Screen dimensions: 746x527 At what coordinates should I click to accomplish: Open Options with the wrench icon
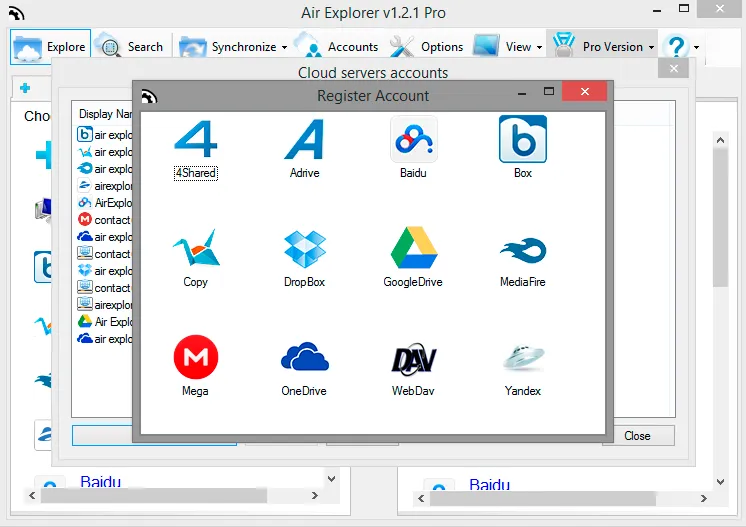click(x=426, y=47)
